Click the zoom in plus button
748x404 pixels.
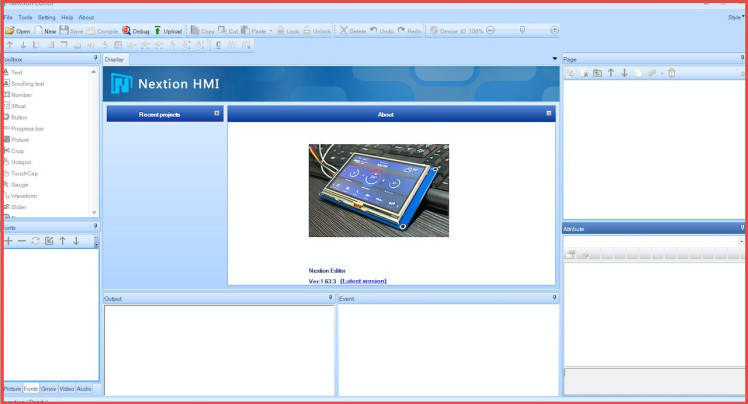point(554,30)
